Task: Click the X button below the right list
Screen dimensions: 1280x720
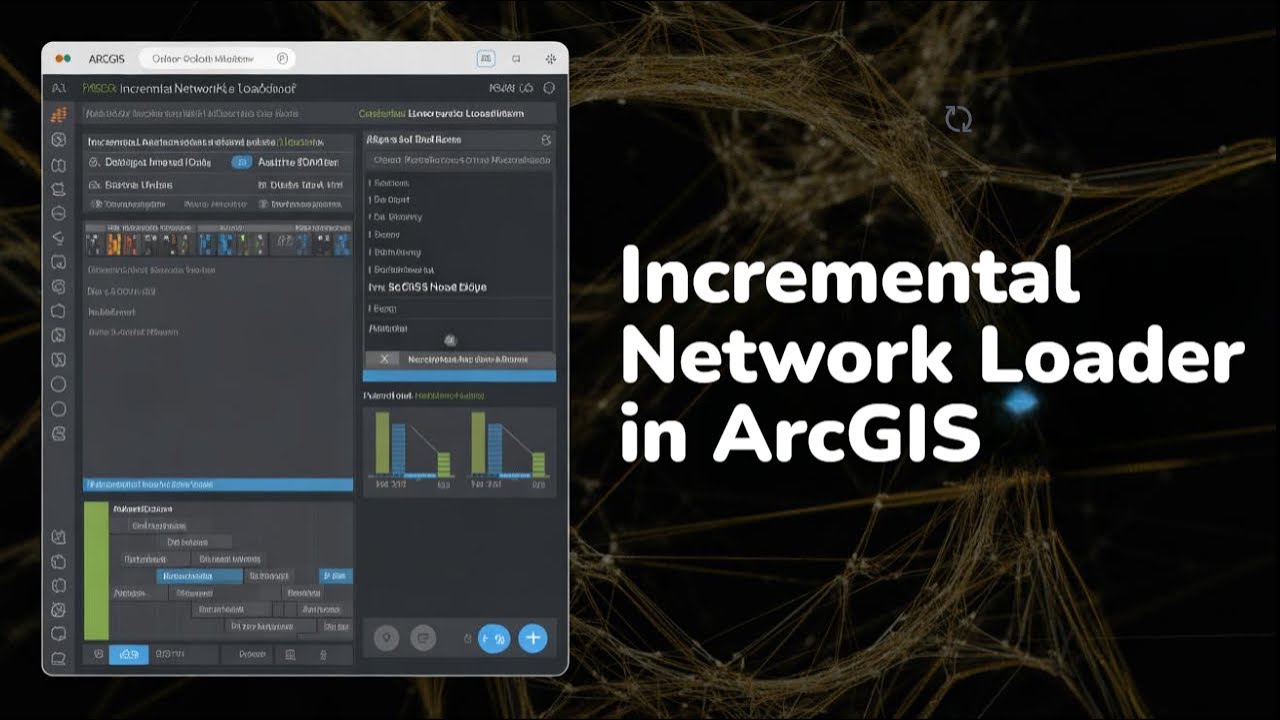Action: (x=384, y=359)
